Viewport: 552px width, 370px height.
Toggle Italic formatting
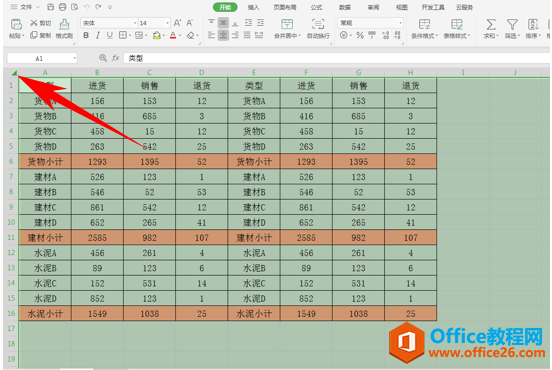tap(98, 35)
